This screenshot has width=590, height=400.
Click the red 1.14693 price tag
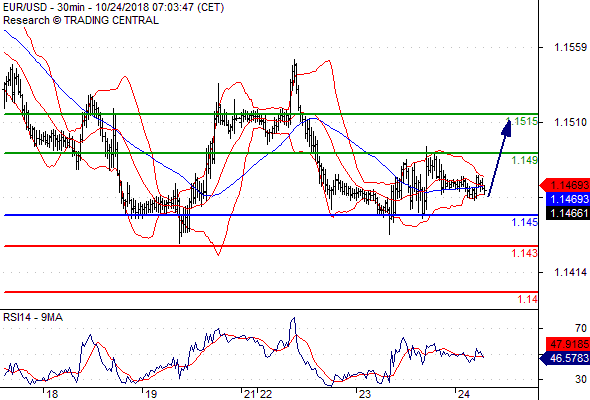[x=564, y=185]
